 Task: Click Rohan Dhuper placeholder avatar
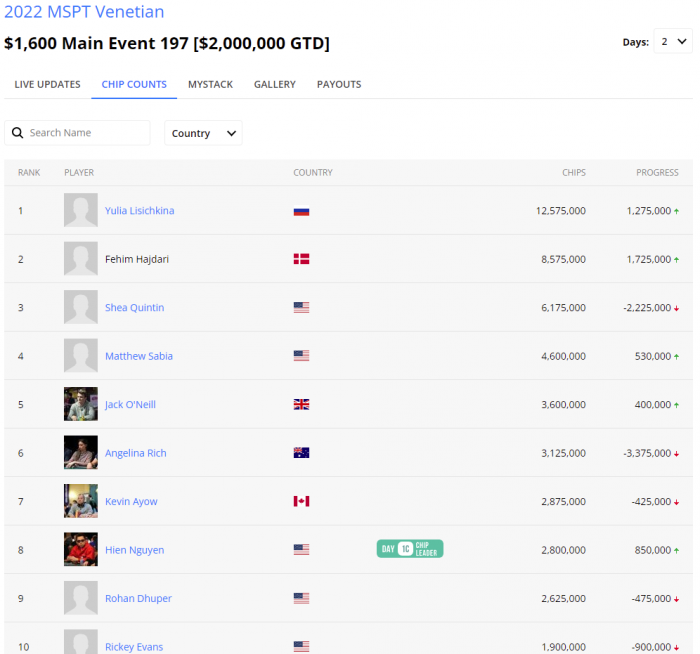pyautogui.click(x=81, y=598)
